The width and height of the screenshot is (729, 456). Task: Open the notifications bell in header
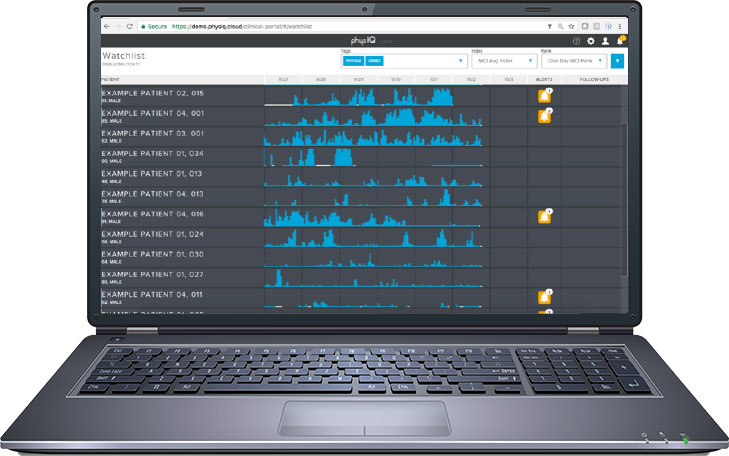[x=620, y=41]
